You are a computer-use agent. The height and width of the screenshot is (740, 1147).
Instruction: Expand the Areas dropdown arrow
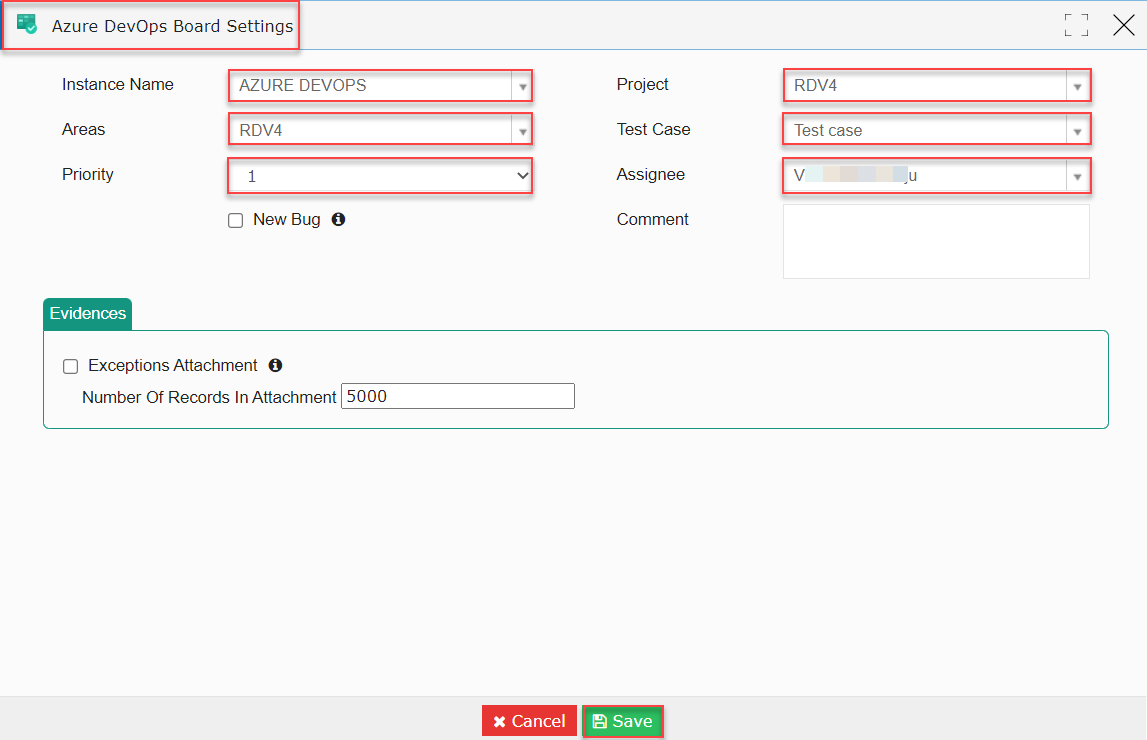pos(522,131)
